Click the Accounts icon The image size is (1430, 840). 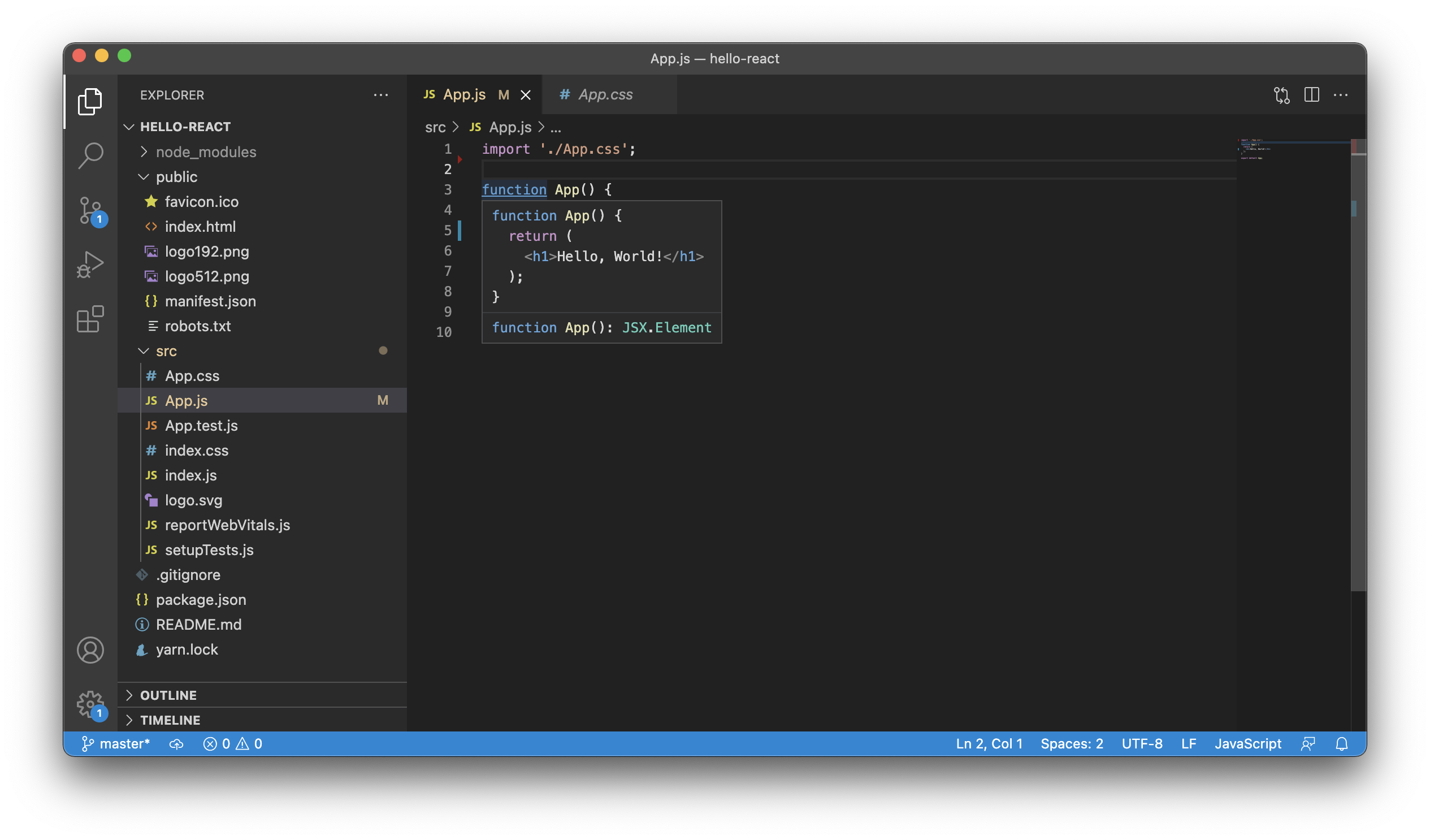pyautogui.click(x=90, y=650)
